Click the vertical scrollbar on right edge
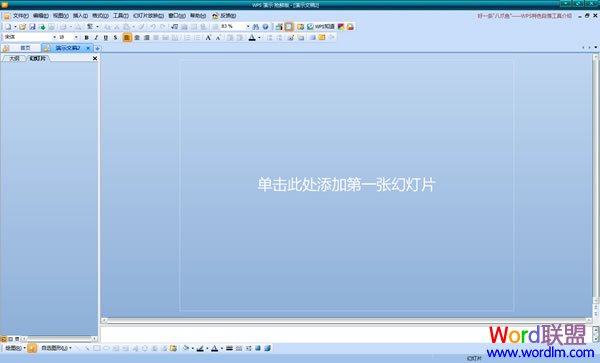This screenshot has width=600, height=363. tap(595, 178)
